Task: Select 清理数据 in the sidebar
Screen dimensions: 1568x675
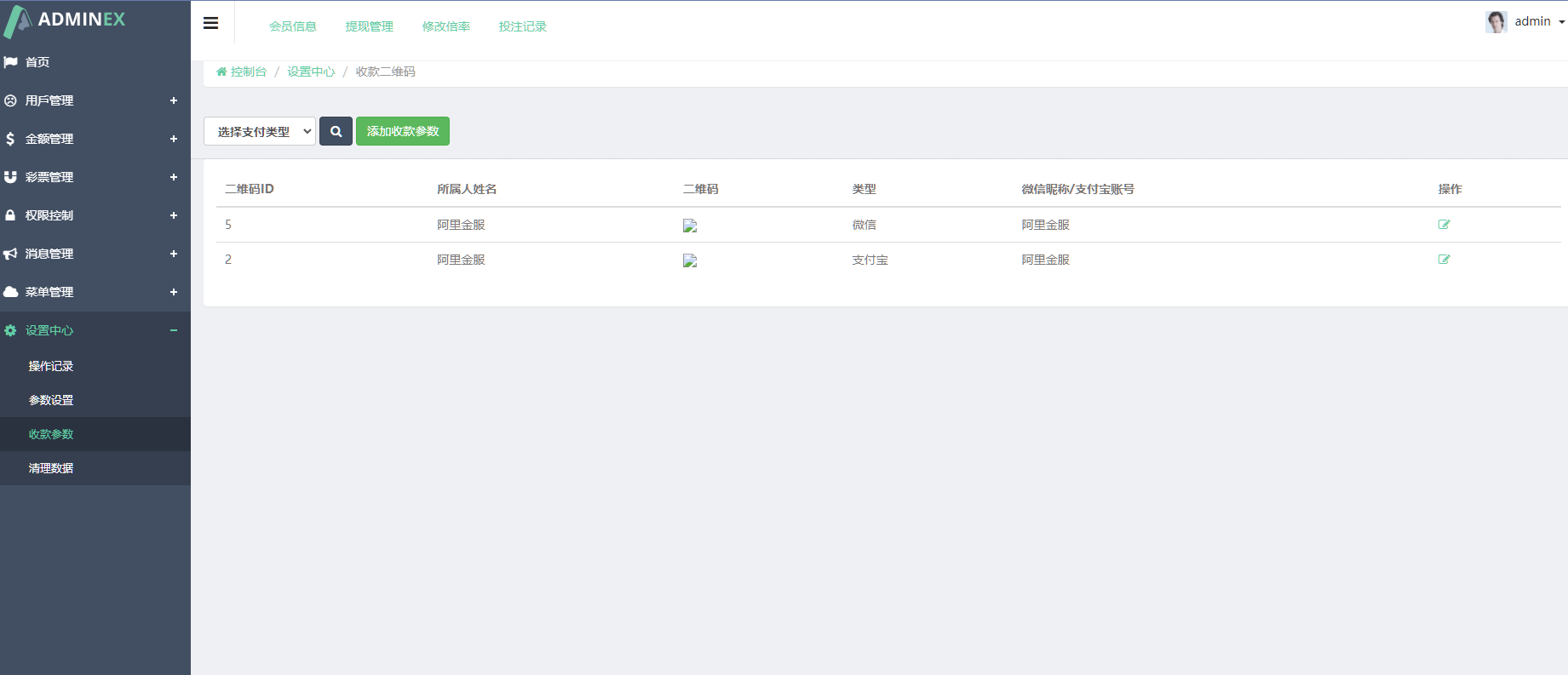Action: point(51,468)
